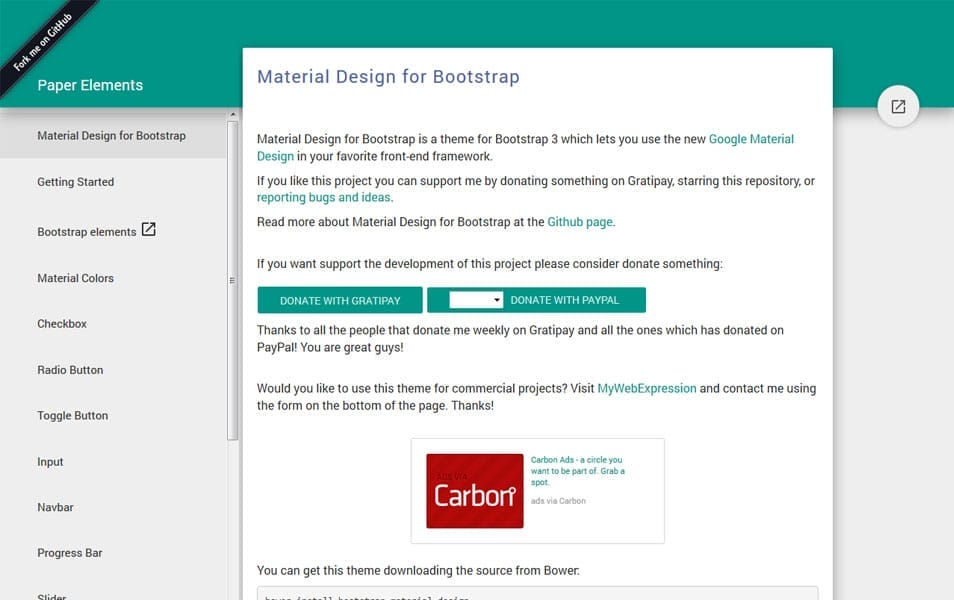Click the dropdown arrow in the PayPal donate control
The height and width of the screenshot is (600, 954).
pos(497,299)
